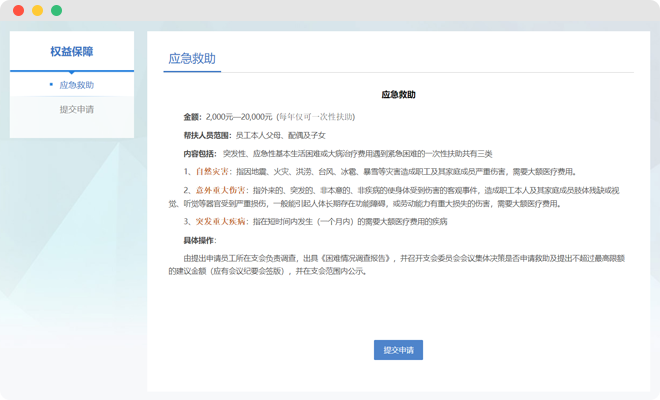The height and width of the screenshot is (400, 660).
Task: Click the 帮扶人员范围 line
Action: point(254,136)
